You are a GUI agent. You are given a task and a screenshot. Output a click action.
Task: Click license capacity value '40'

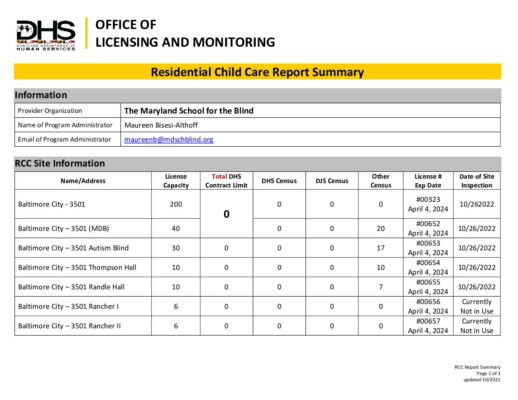(176, 228)
